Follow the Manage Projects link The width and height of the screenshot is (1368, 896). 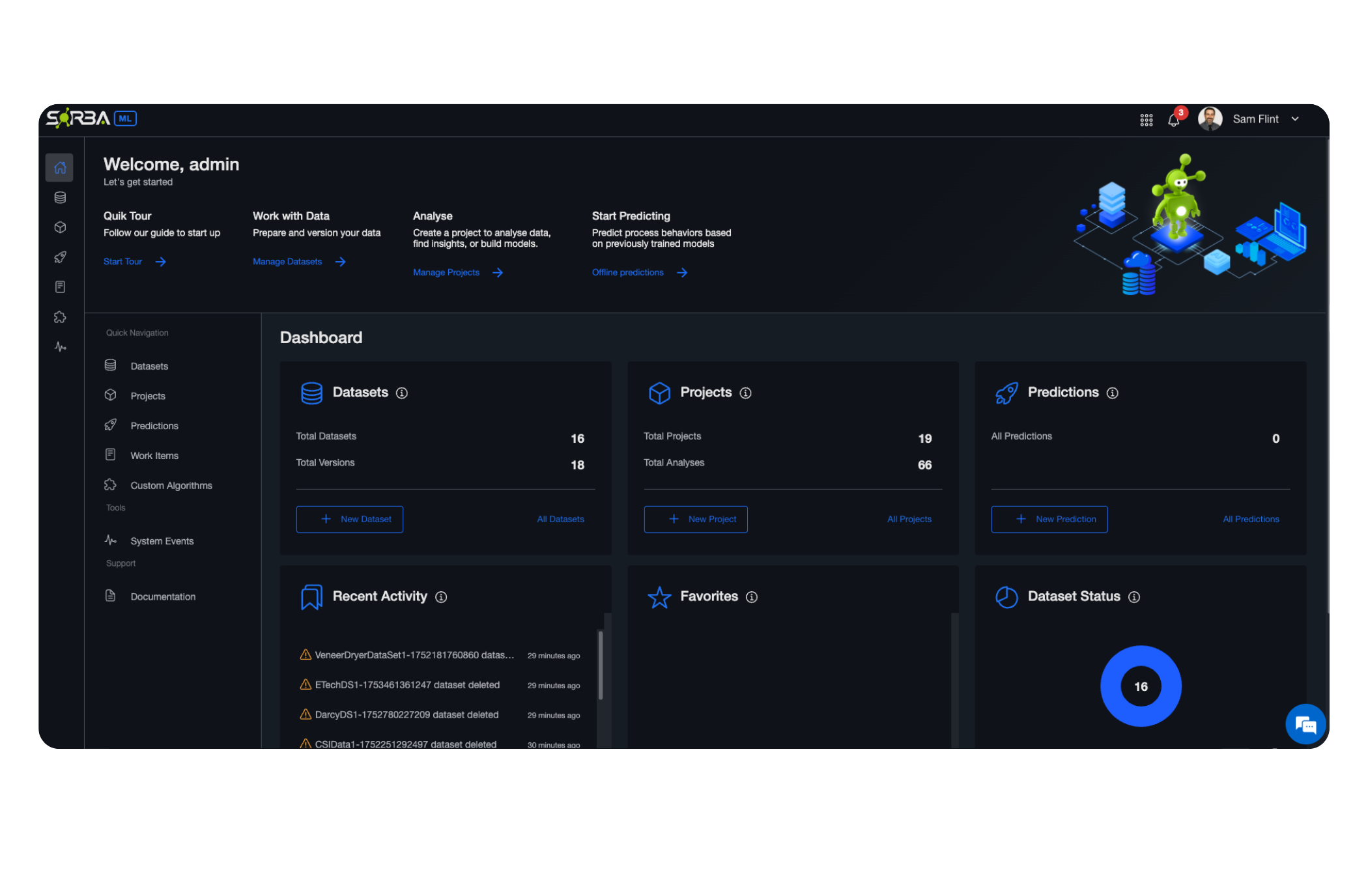(x=446, y=272)
